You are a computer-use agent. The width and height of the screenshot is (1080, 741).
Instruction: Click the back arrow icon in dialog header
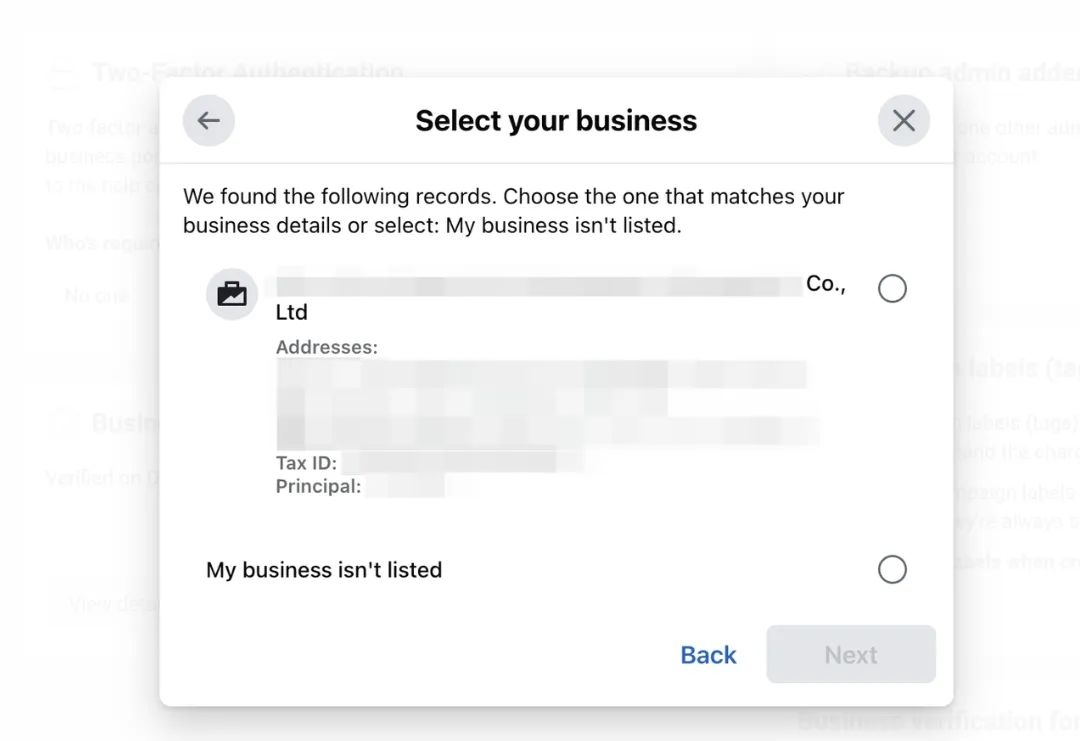pyautogui.click(x=209, y=121)
